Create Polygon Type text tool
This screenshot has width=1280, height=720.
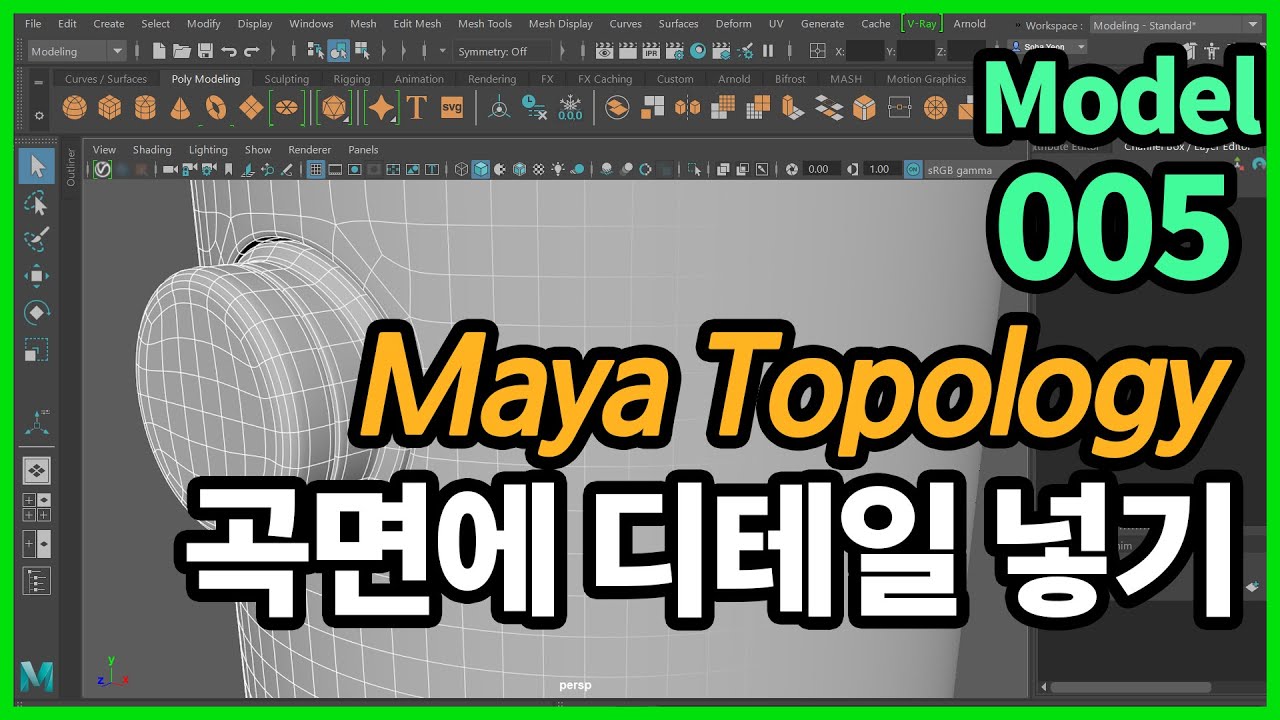(x=416, y=107)
